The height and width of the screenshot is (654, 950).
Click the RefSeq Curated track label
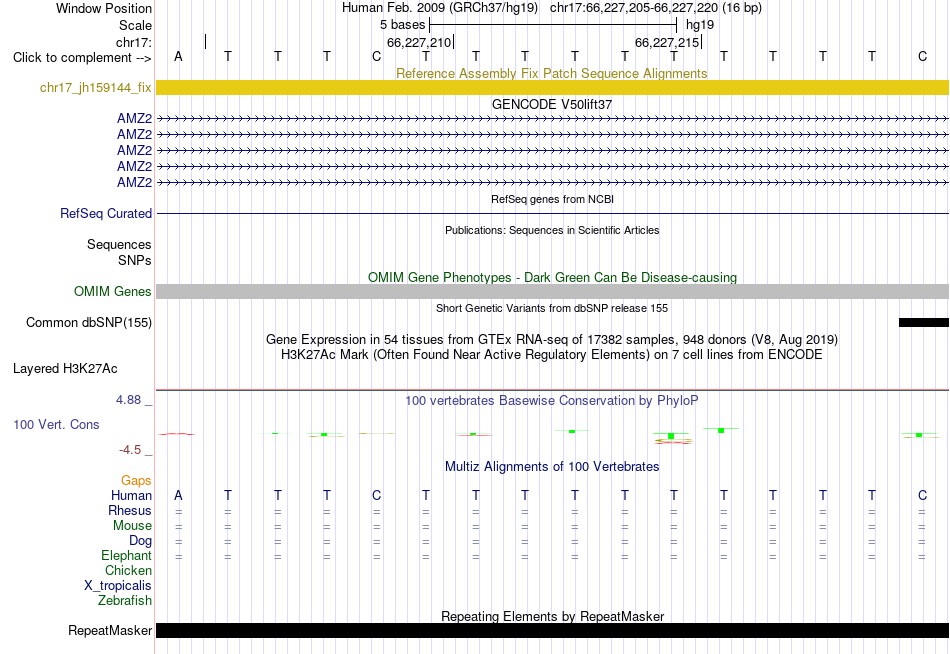106,213
